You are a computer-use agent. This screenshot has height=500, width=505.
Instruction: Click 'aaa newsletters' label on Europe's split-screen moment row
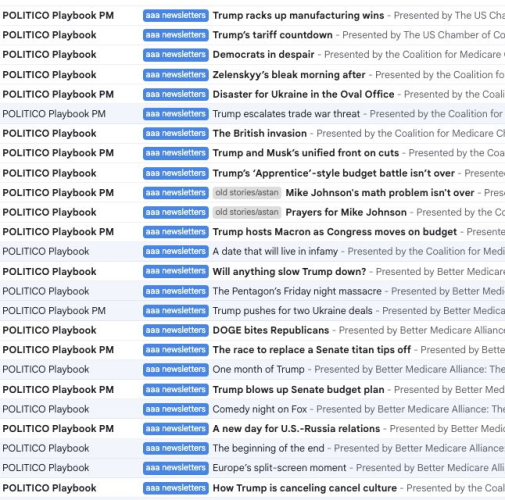[x=176, y=468]
